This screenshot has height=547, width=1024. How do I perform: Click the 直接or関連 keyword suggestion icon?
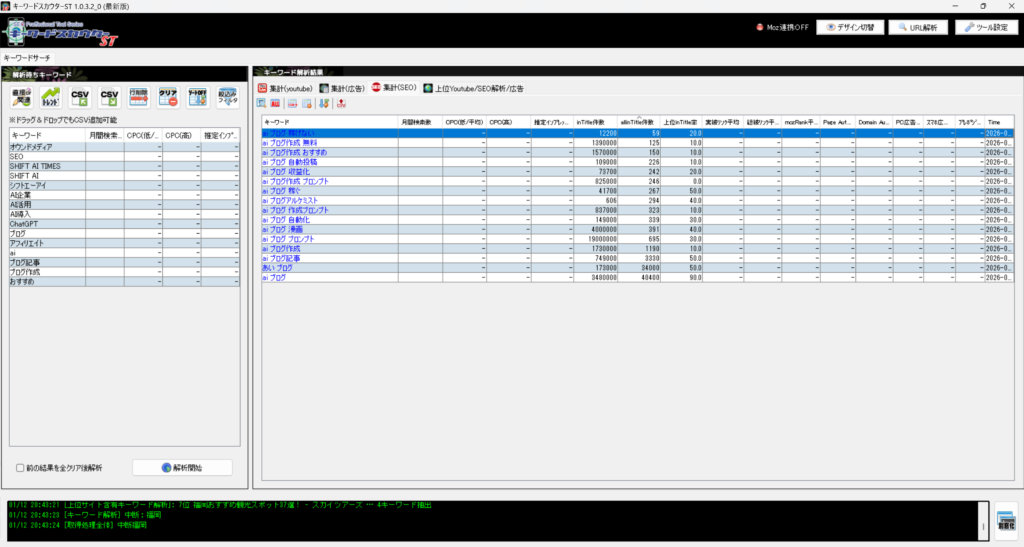(x=23, y=98)
